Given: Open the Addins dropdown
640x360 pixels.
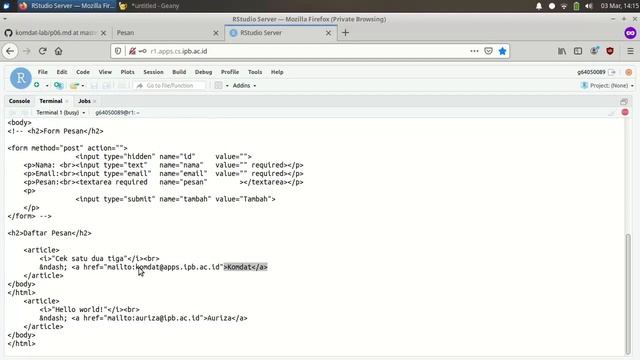Looking at the screenshot, I should pos(244,86).
